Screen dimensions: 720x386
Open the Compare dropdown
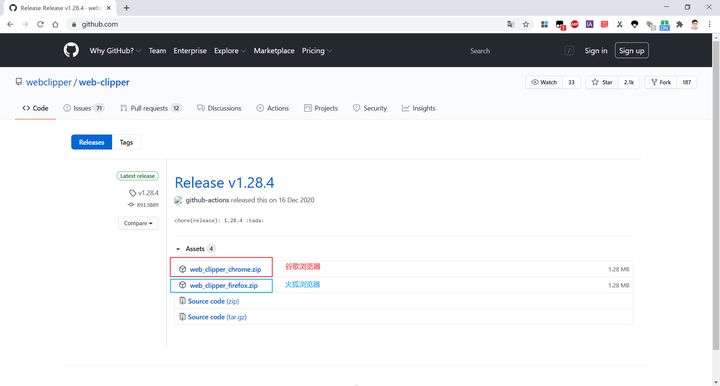pos(138,223)
